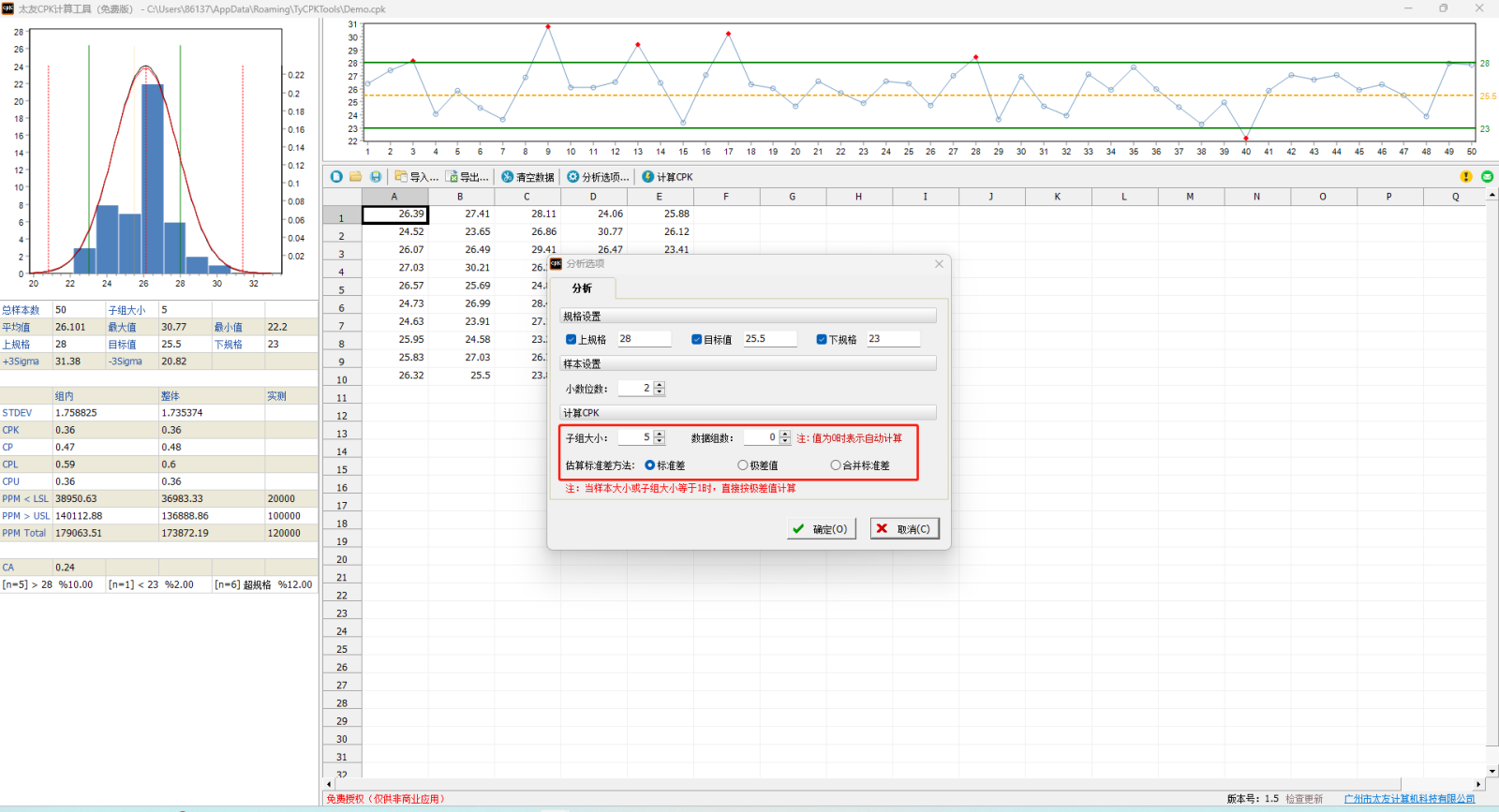
Task: Select column H header in the spreadsheet
Action: pyautogui.click(x=858, y=197)
